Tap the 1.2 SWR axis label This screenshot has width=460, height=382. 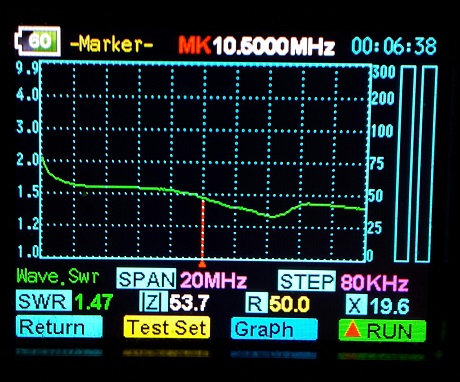28,224
